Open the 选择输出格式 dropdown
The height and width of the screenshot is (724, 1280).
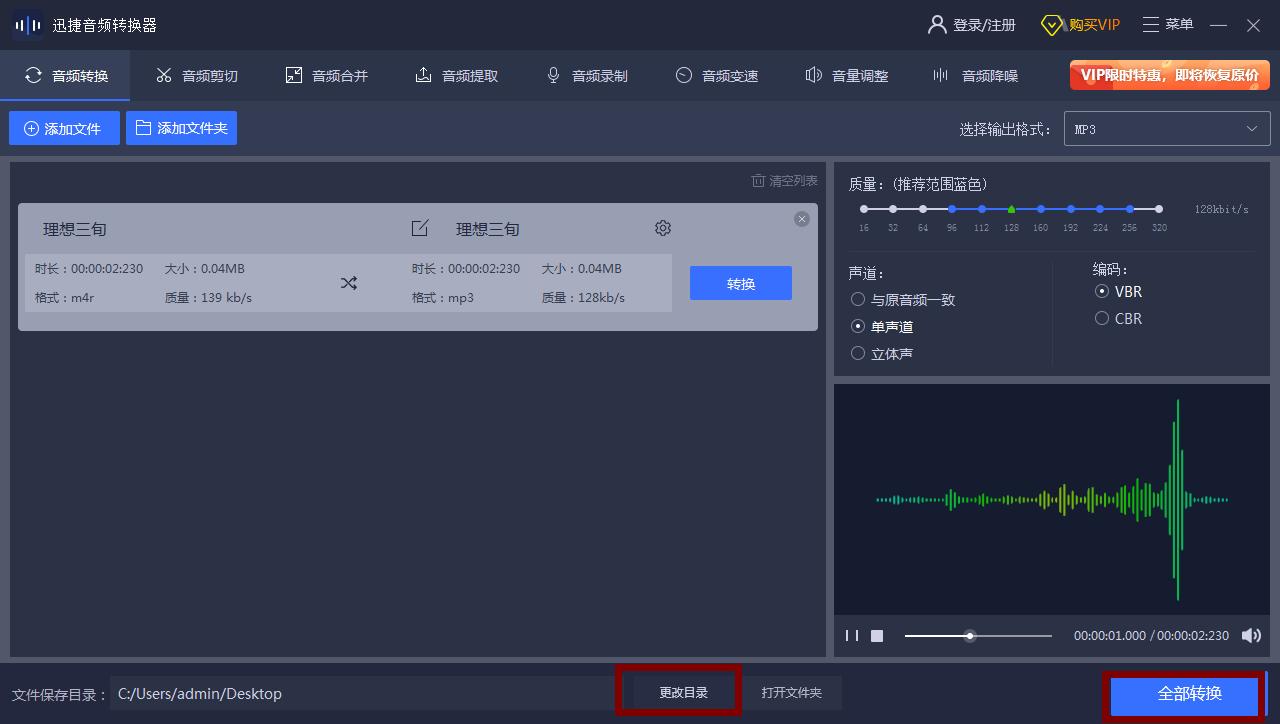1166,128
